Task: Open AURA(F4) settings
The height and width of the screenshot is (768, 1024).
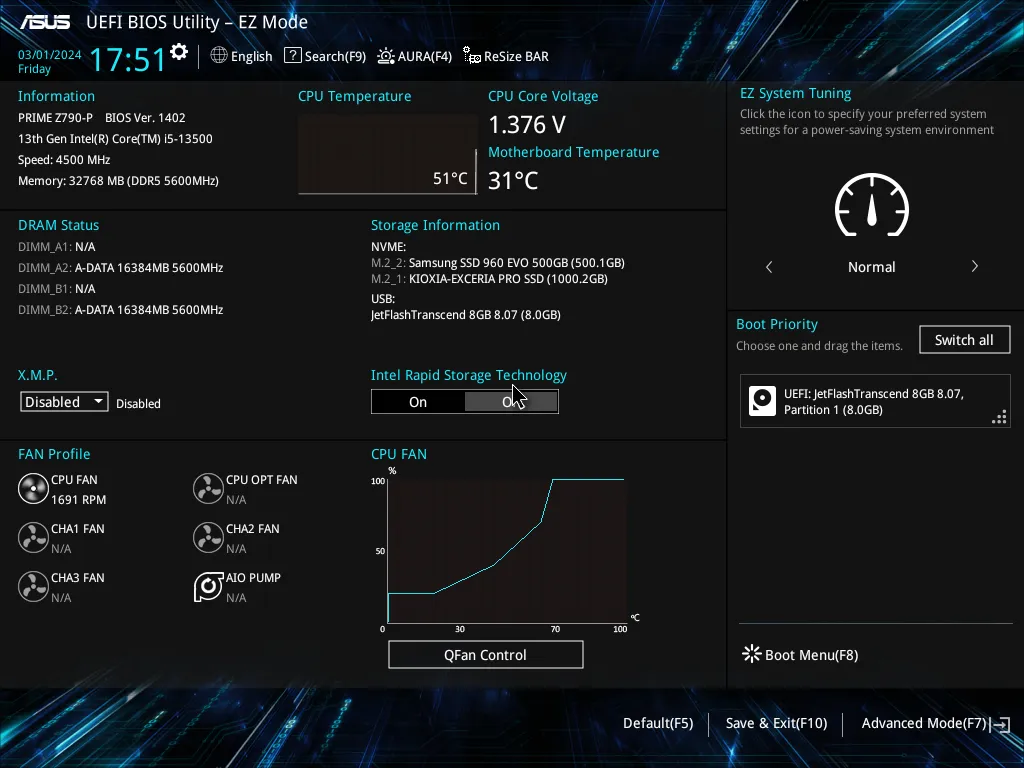Action: (415, 56)
